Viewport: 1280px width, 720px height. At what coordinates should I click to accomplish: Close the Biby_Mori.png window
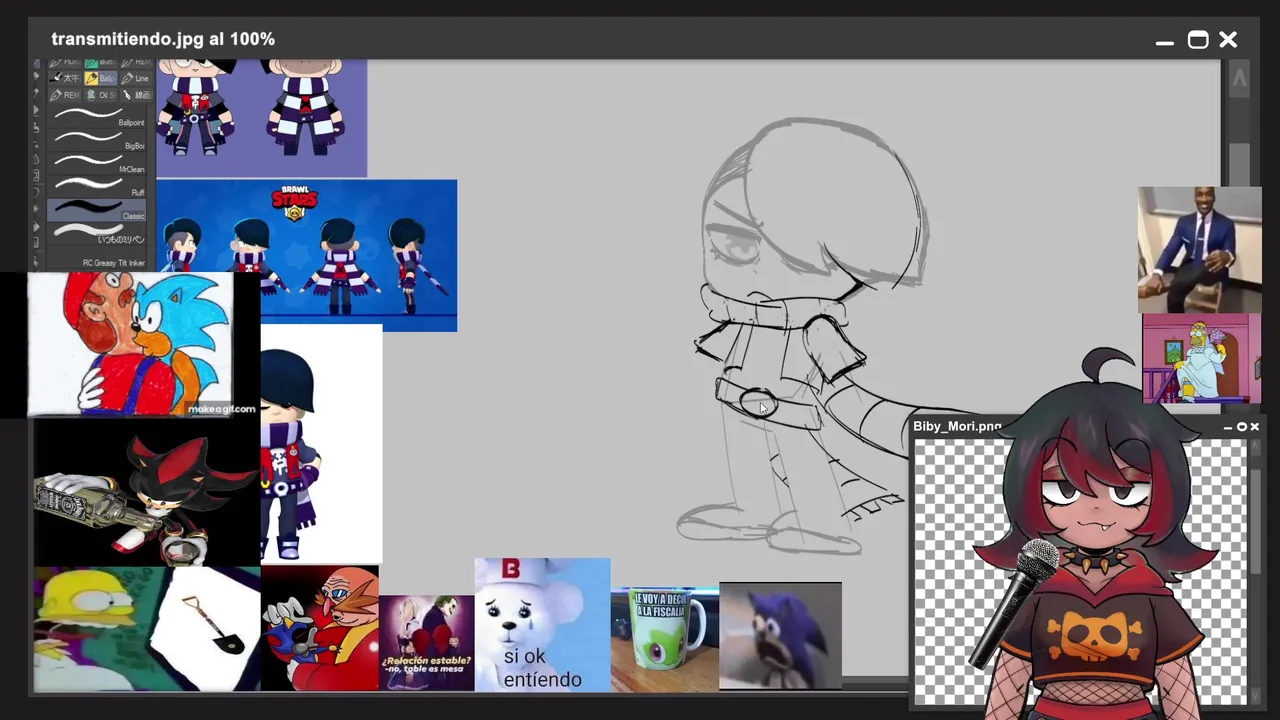tap(1254, 427)
